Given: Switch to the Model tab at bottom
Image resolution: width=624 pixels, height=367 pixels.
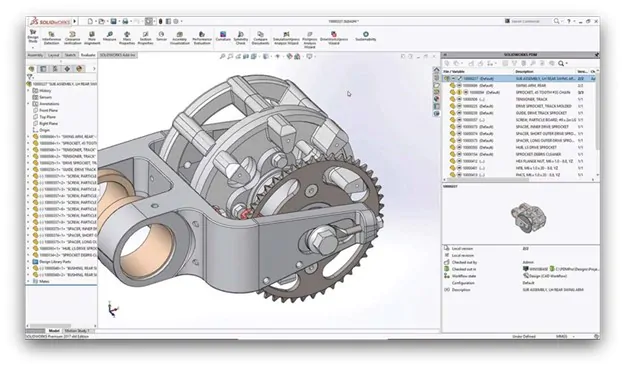Looking at the screenshot, I should click(54, 331).
